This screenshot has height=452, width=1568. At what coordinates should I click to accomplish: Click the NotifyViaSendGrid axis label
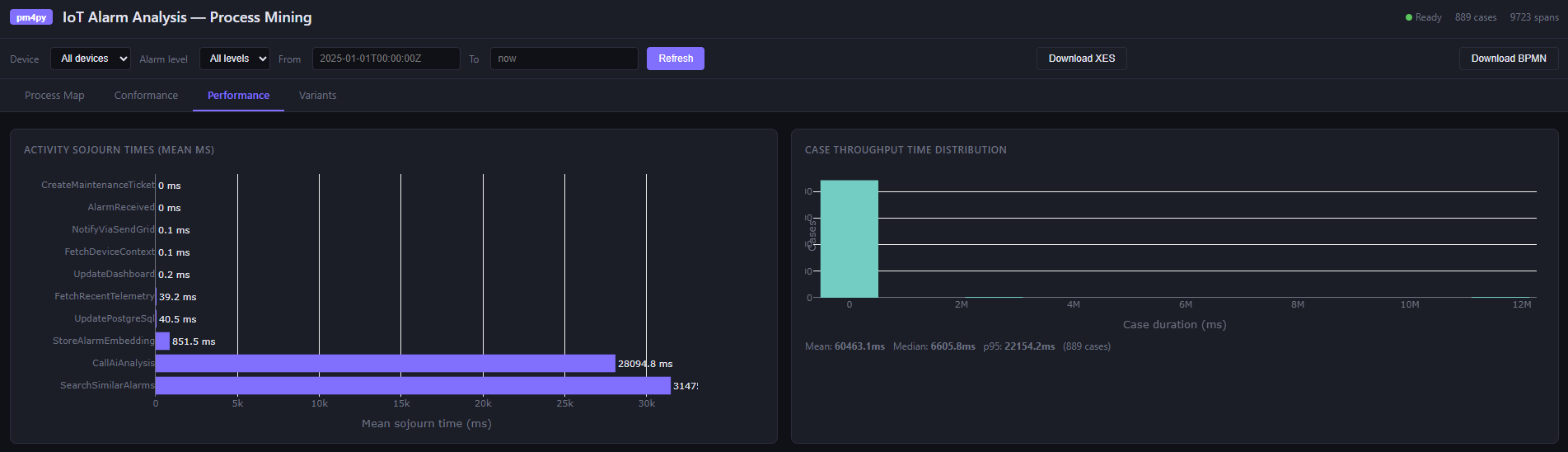(x=113, y=229)
